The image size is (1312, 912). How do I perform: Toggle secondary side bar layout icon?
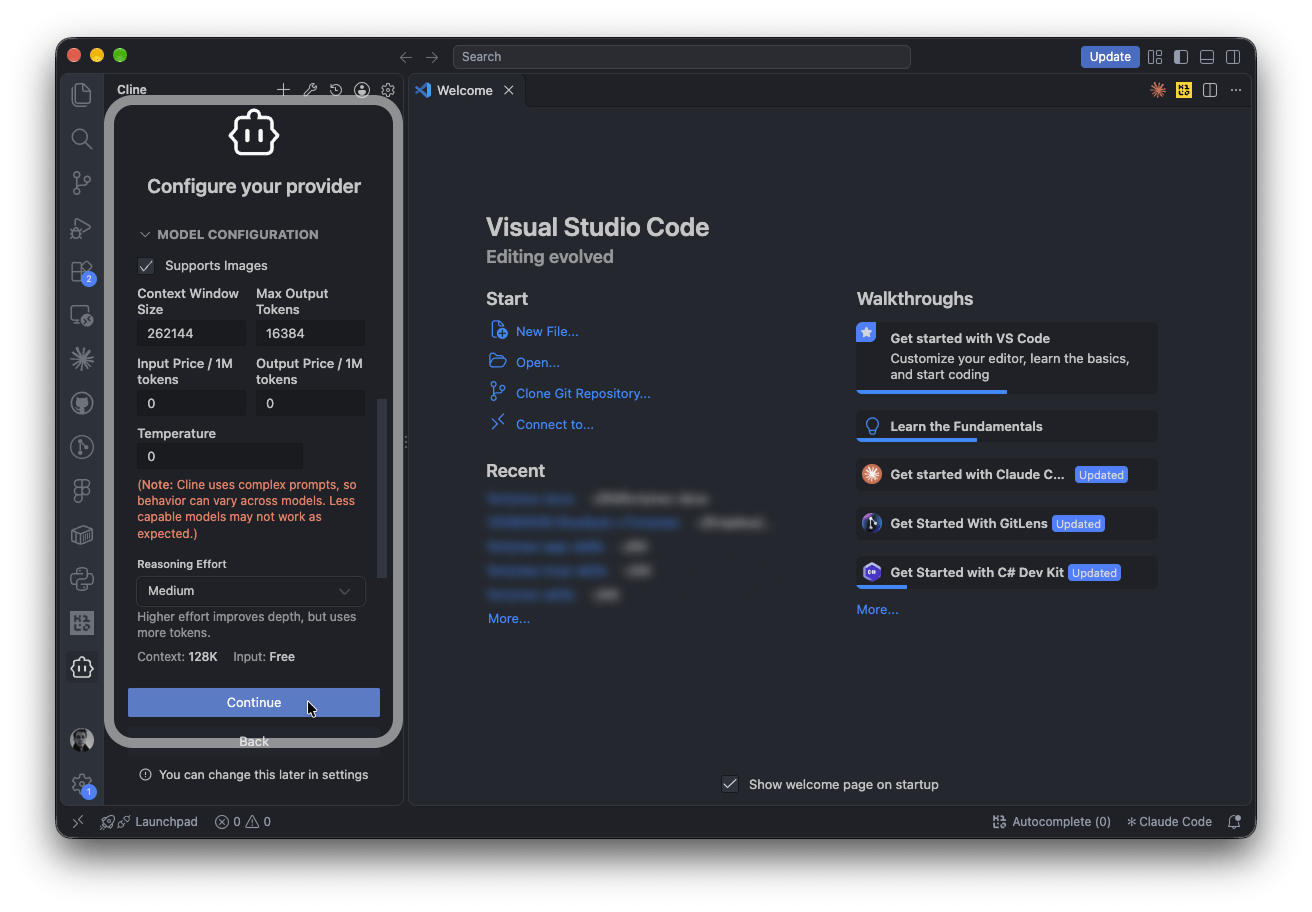[x=1234, y=57]
